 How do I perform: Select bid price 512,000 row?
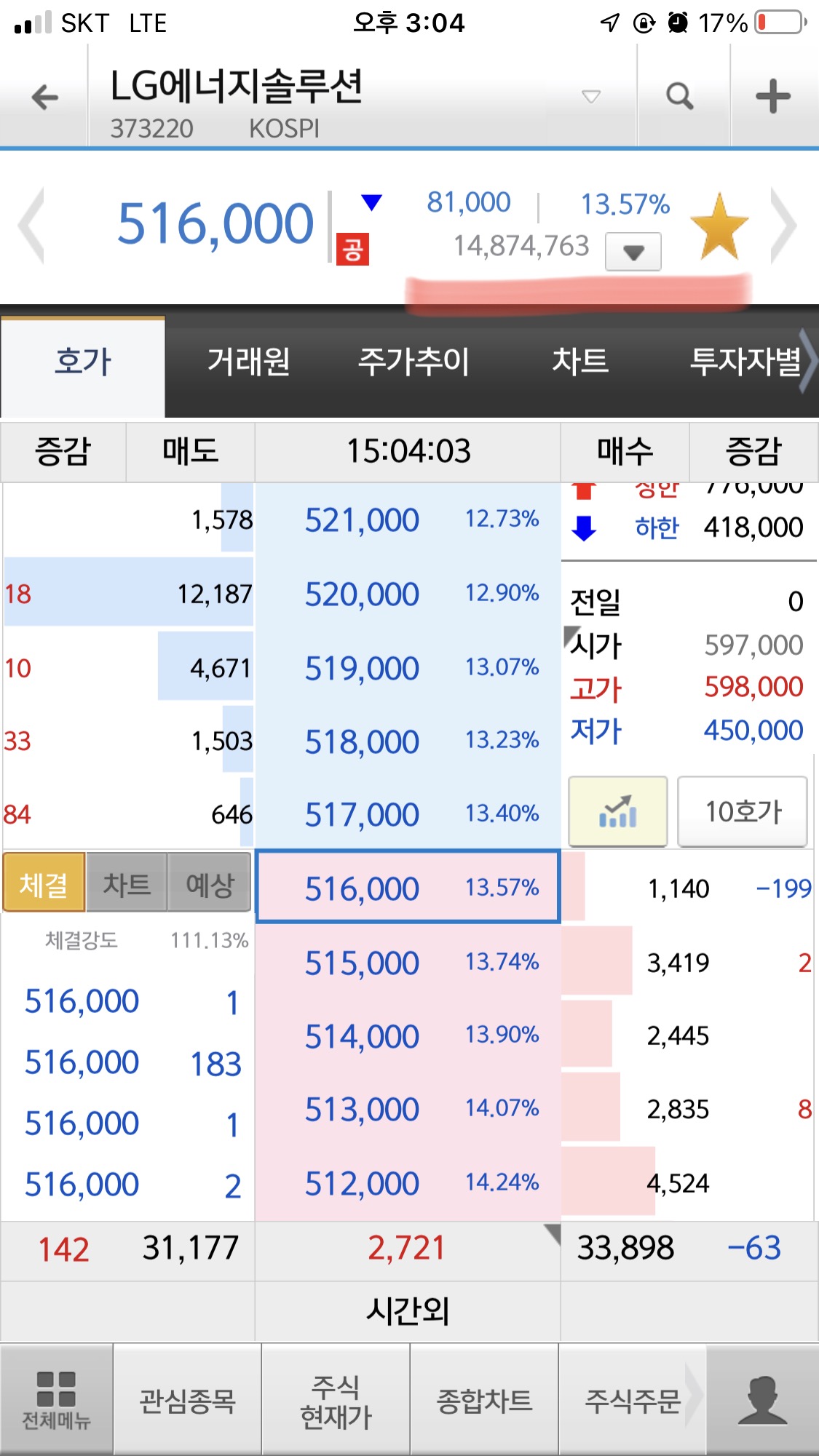tap(408, 1183)
